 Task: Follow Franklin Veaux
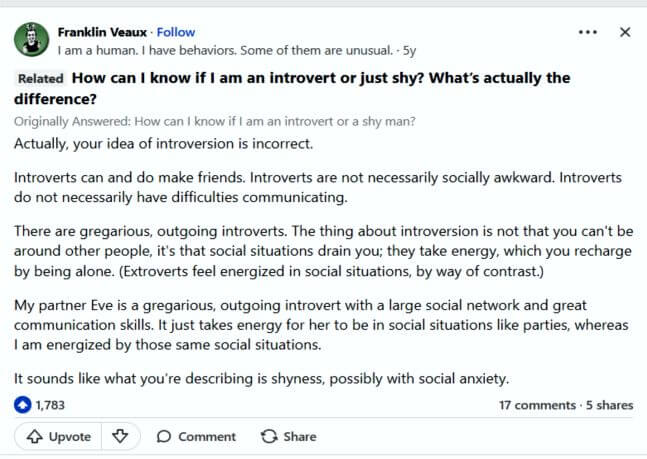tap(176, 32)
